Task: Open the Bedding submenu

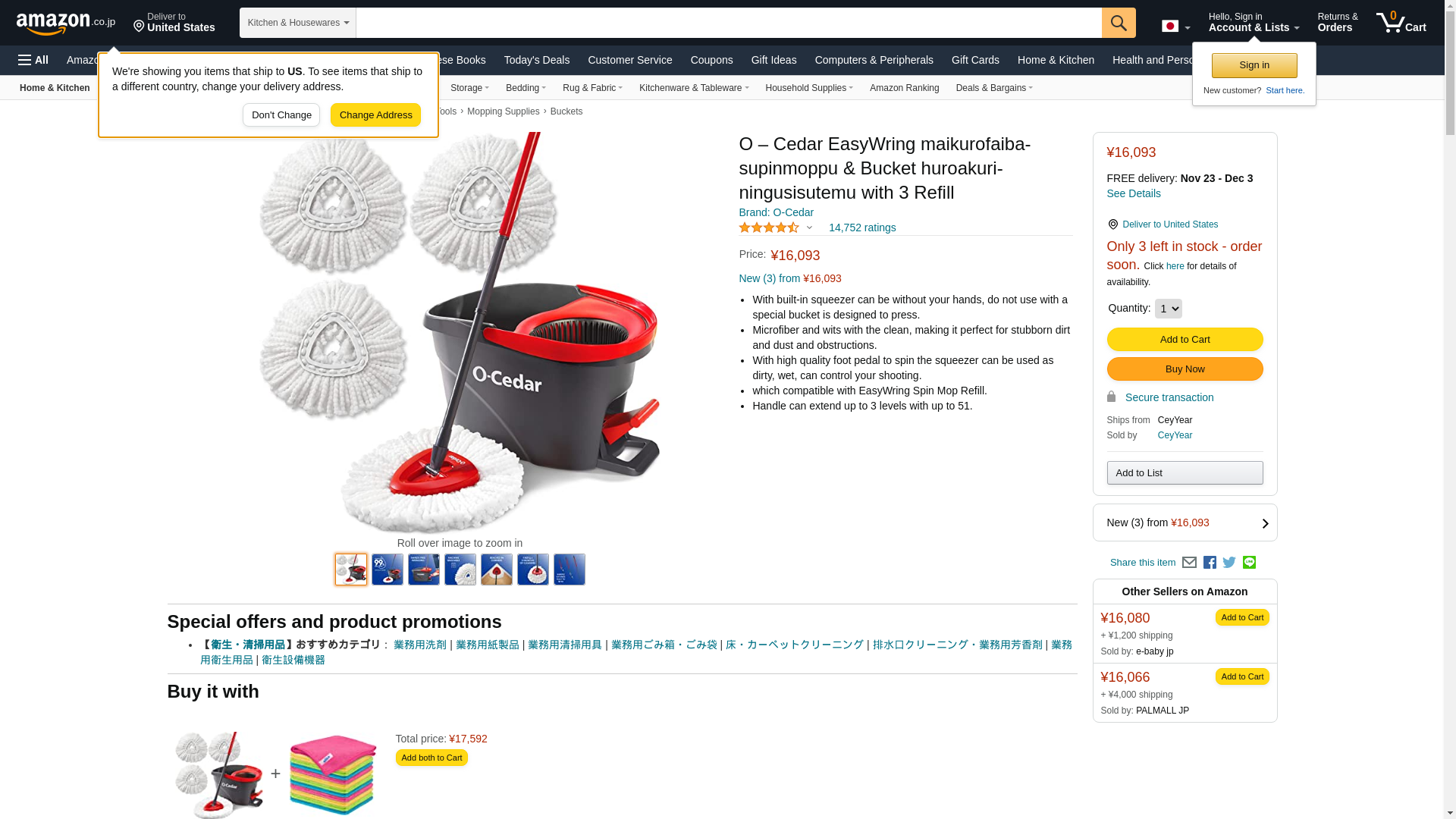Action: click(x=526, y=88)
